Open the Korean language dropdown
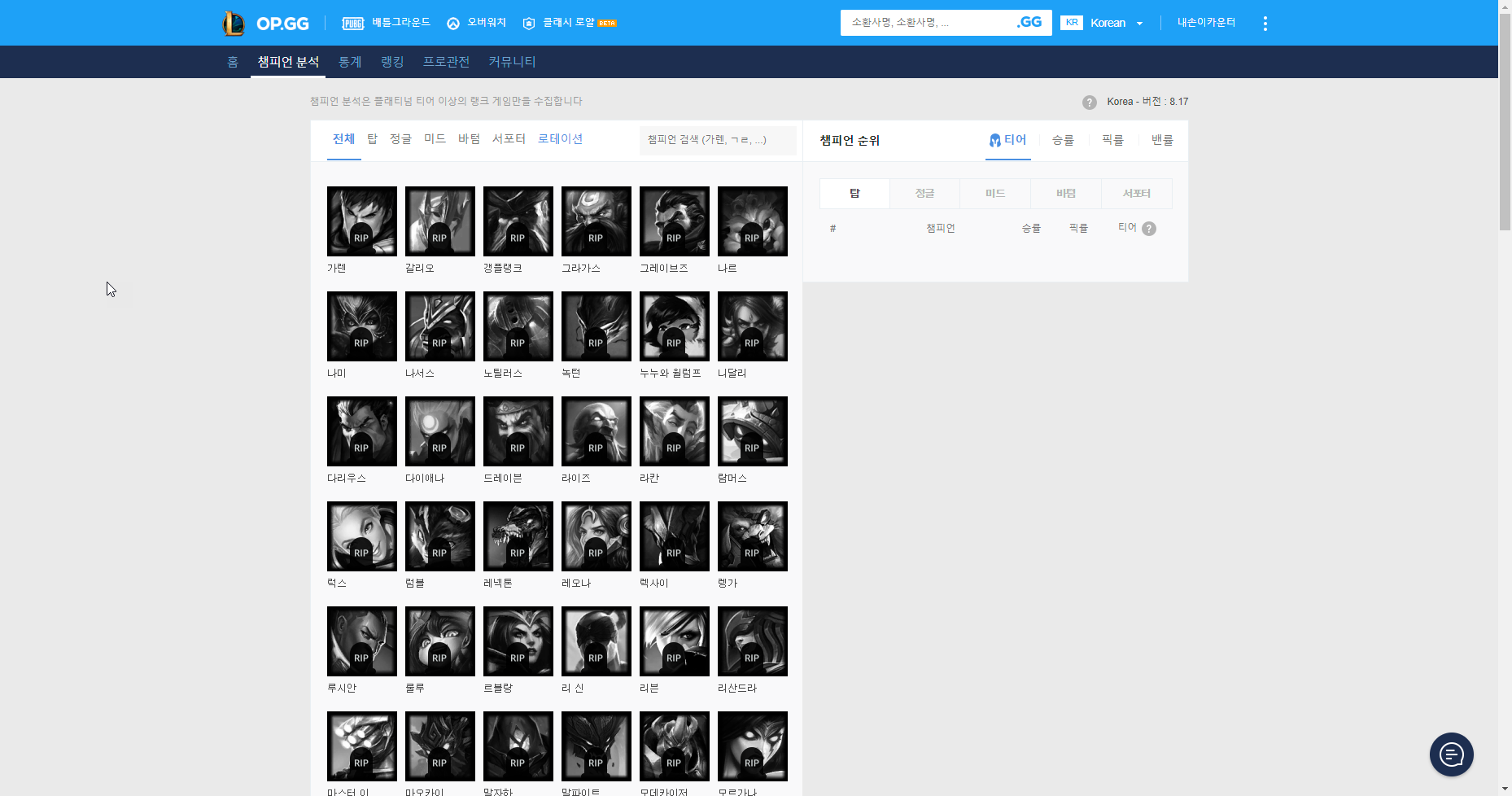This screenshot has width=1512, height=796. pos(1103,23)
